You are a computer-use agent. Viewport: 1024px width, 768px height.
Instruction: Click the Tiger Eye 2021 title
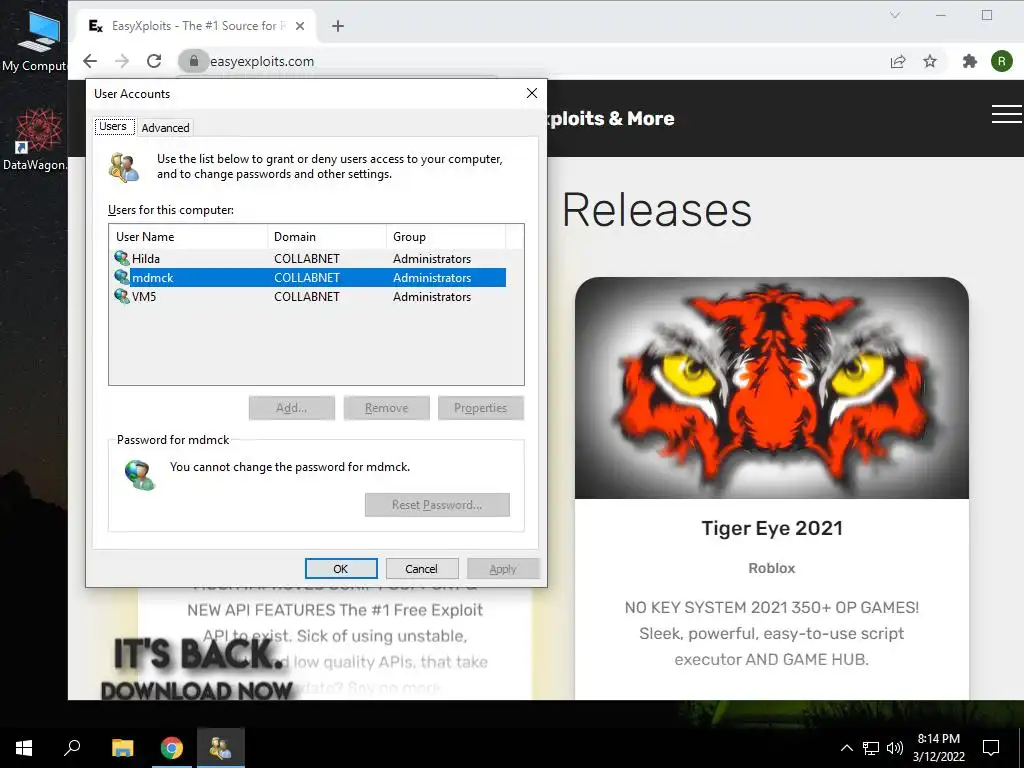771,528
